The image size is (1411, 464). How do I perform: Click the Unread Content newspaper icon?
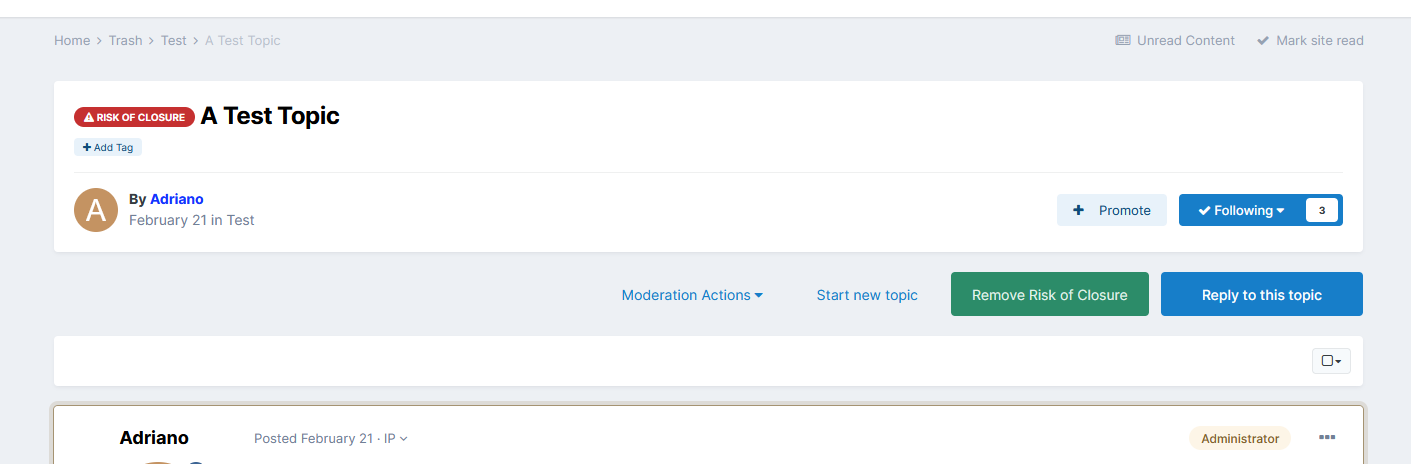[1123, 41]
